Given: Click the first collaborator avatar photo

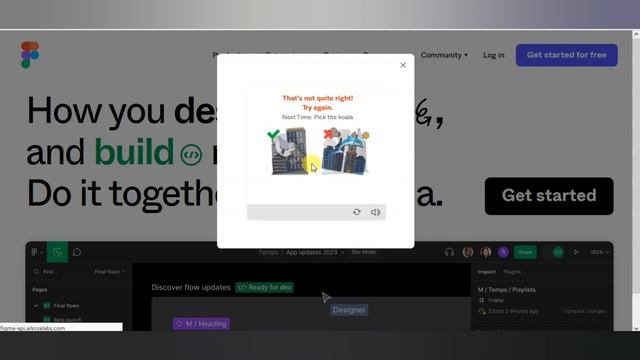Looking at the screenshot, I should [468, 252].
